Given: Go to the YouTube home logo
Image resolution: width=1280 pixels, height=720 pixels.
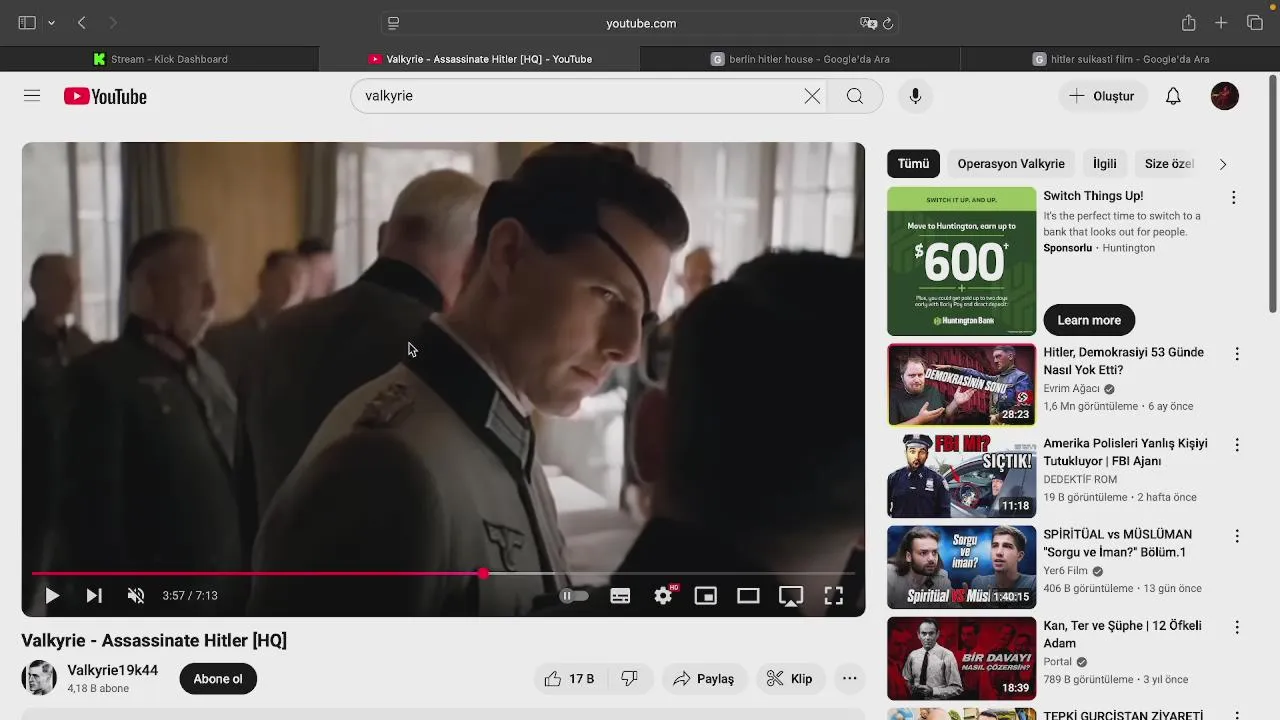Looking at the screenshot, I should pyautogui.click(x=105, y=96).
